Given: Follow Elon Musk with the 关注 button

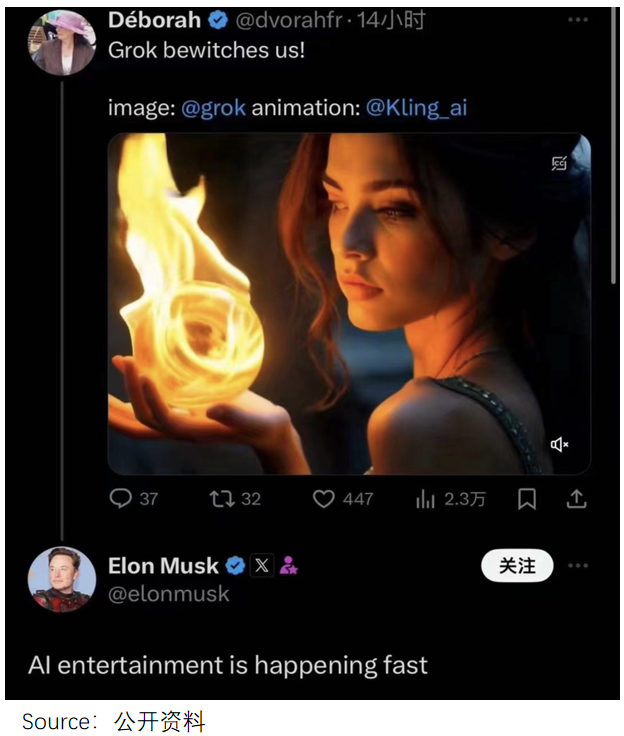Looking at the screenshot, I should [x=518, y=566].
